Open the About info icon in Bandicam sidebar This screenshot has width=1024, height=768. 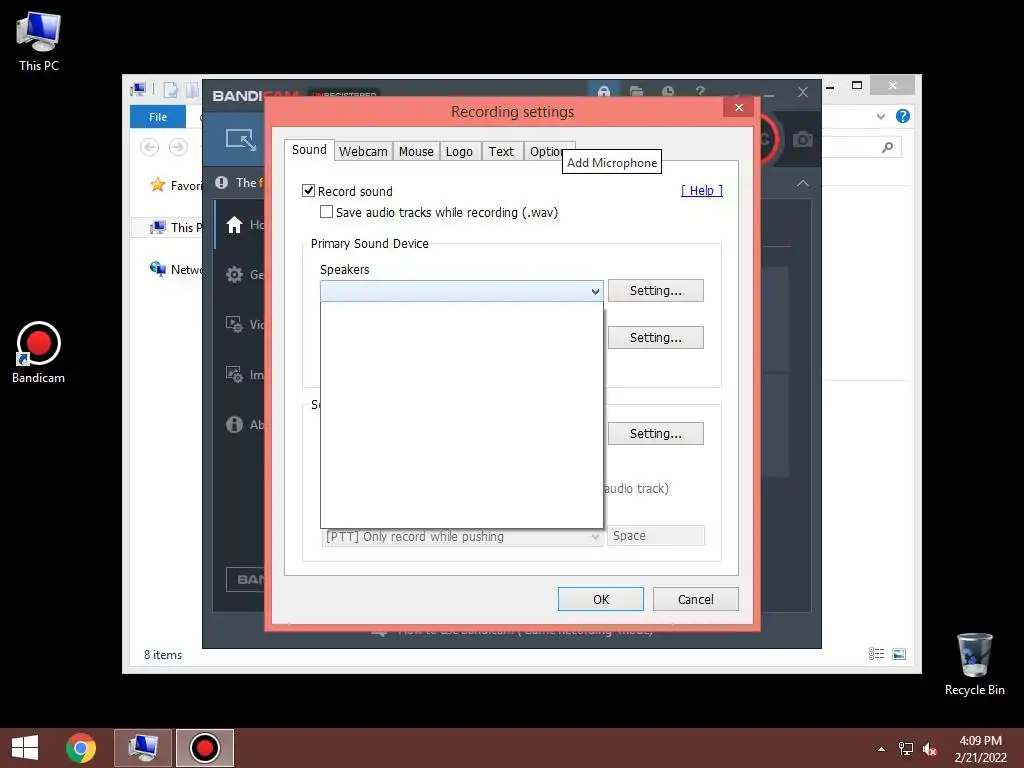(x=234, y=424)
